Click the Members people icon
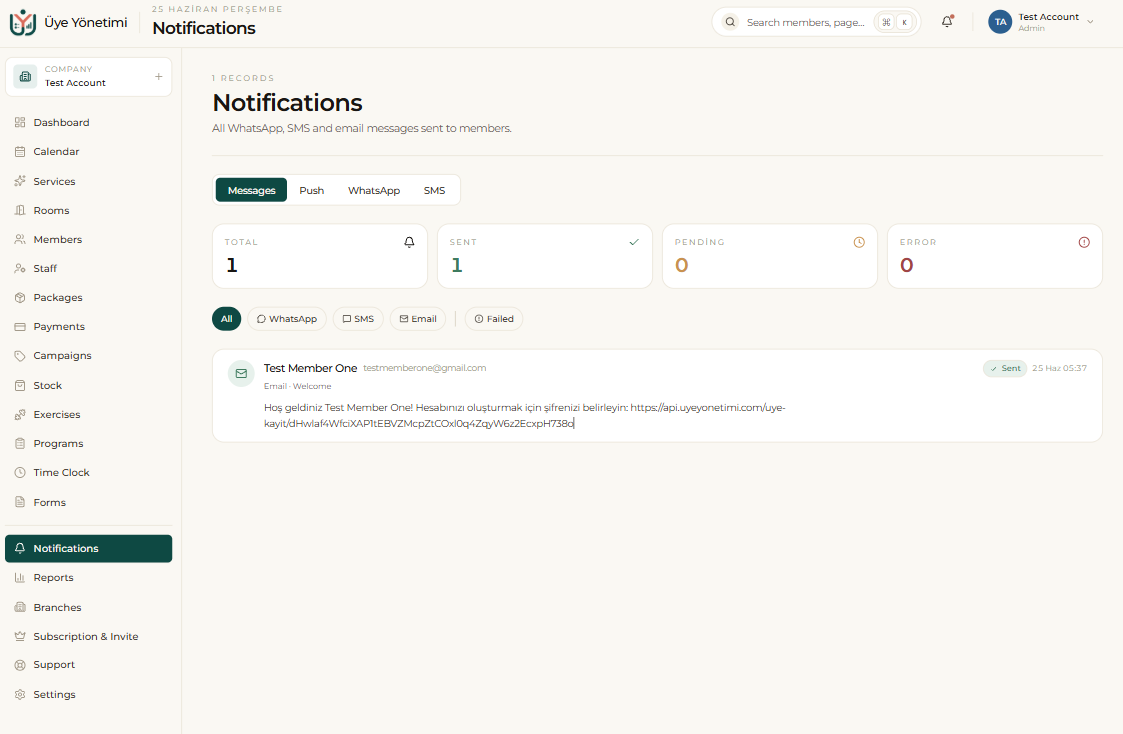The width and height of the screenshot is (1123, 734). (20, 239)
